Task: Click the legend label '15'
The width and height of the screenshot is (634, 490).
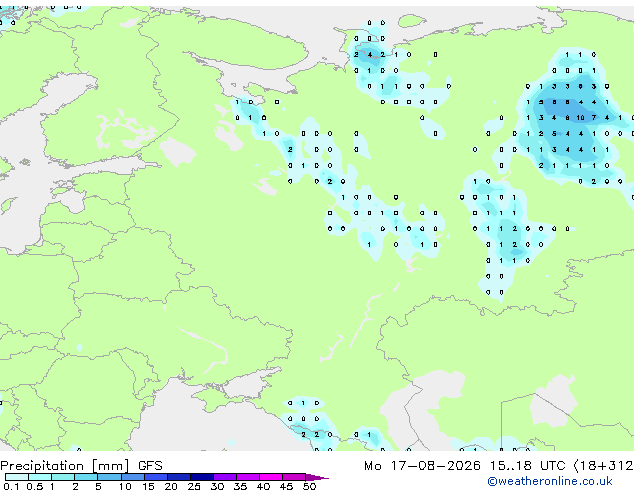Action: pos(148,486)
